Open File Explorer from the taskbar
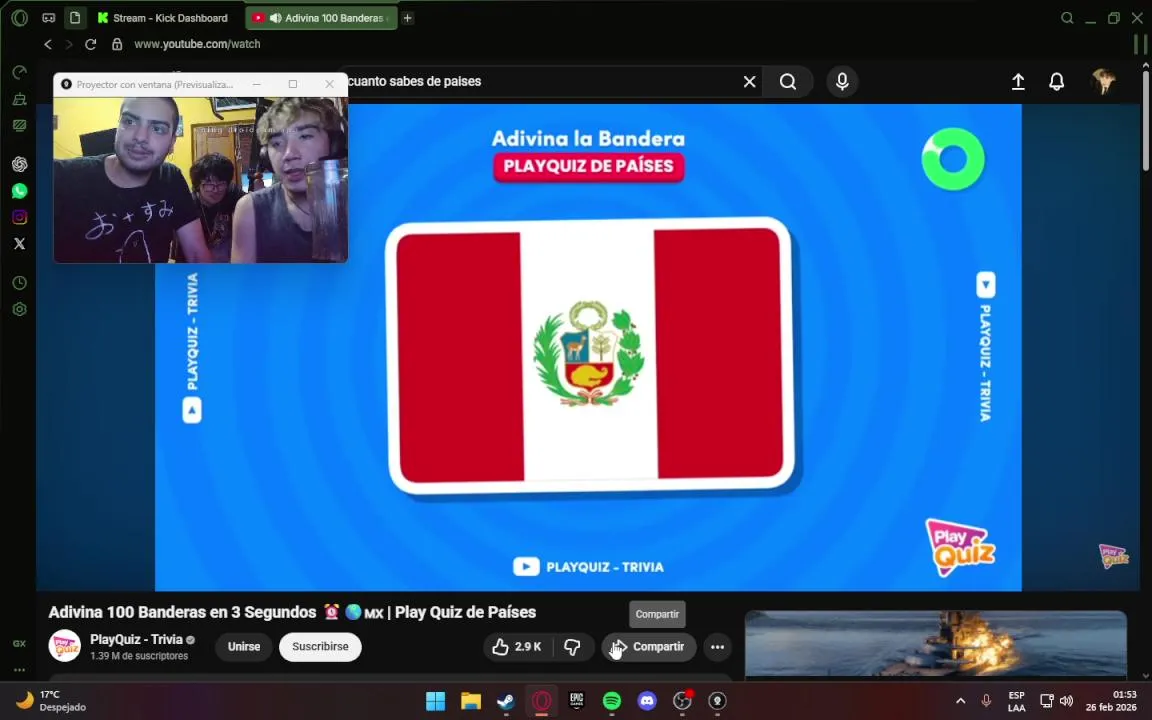The image size is (1152, 720). (x=471, y=701)
